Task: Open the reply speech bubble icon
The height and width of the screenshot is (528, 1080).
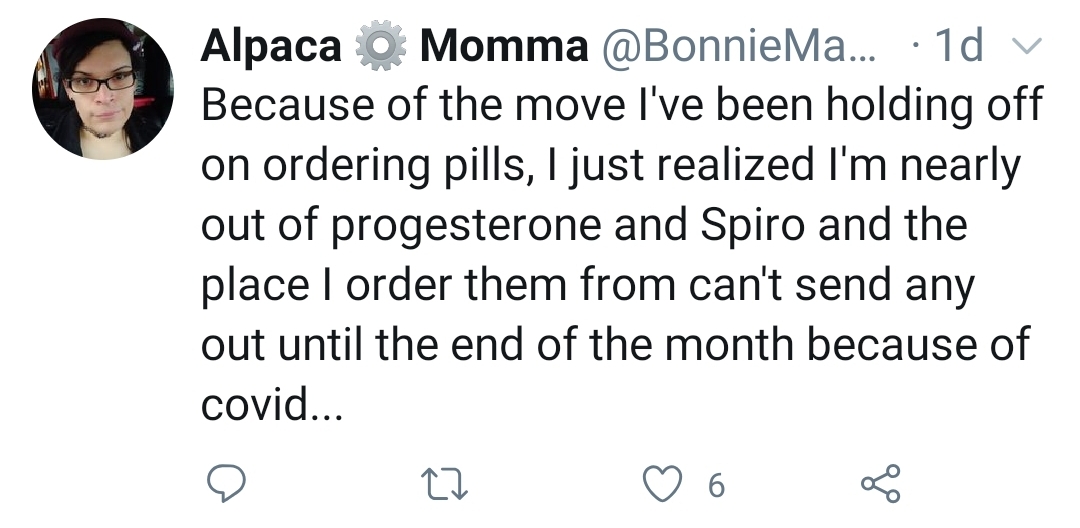Action: click(227, 483)
